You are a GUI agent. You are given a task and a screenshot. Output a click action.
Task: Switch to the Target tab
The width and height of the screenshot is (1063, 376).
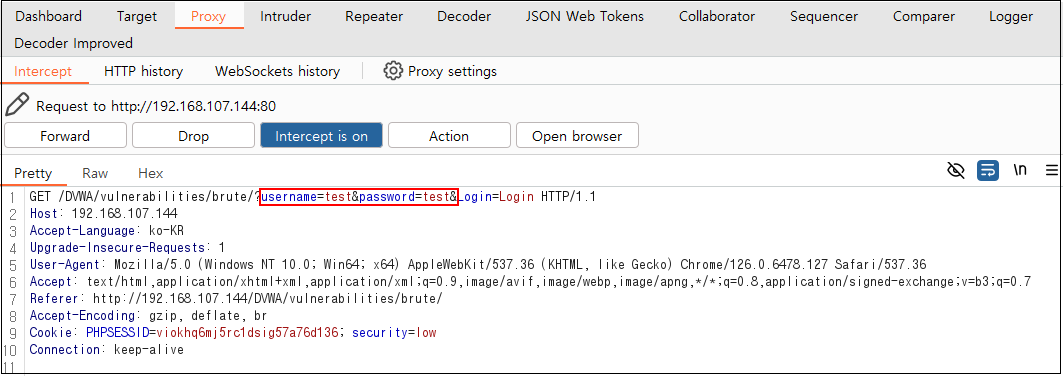click(136, 16)
